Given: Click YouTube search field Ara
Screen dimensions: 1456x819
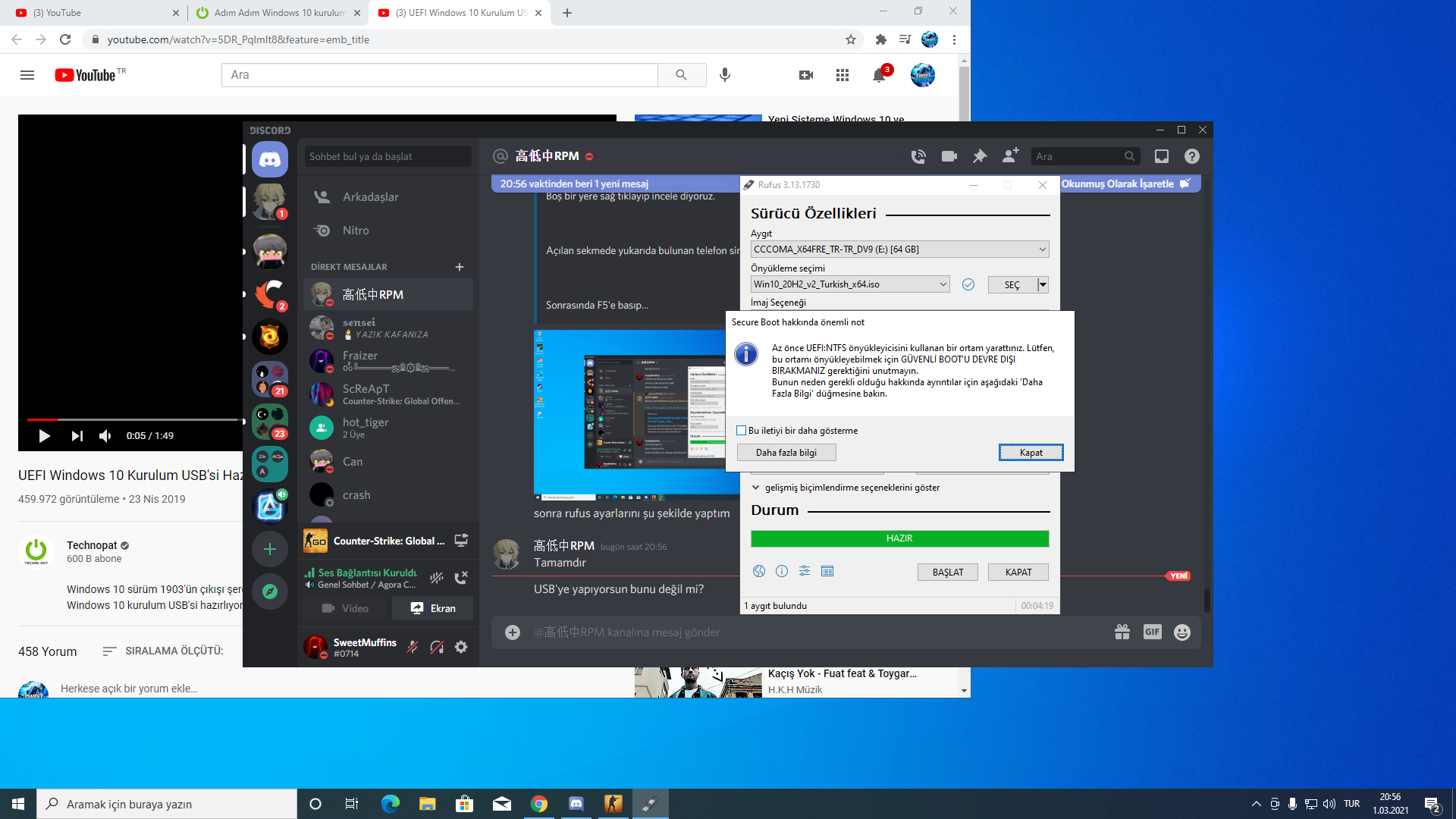Looking at the screenshot, I should pos(440,75).
